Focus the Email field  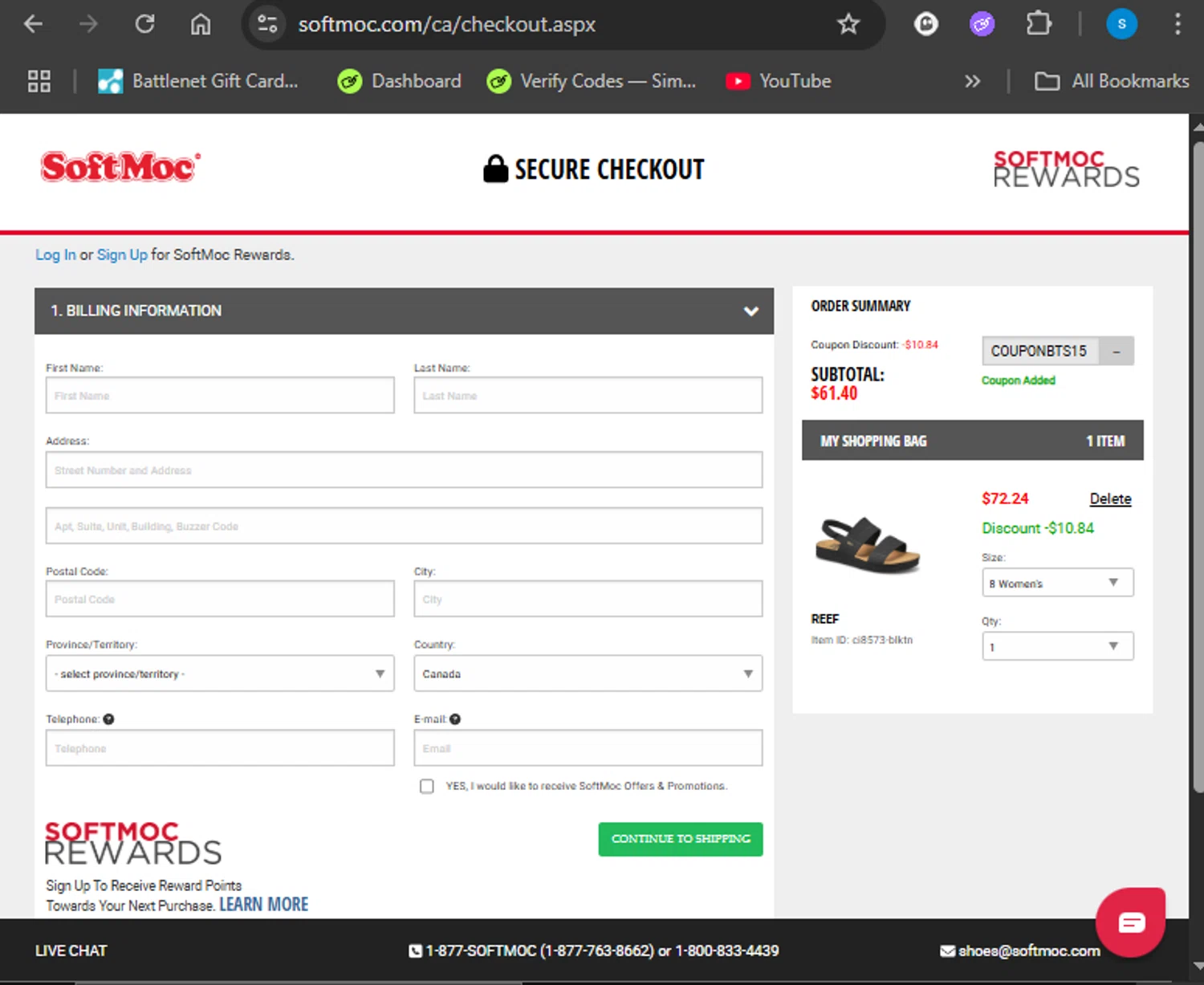588,748
